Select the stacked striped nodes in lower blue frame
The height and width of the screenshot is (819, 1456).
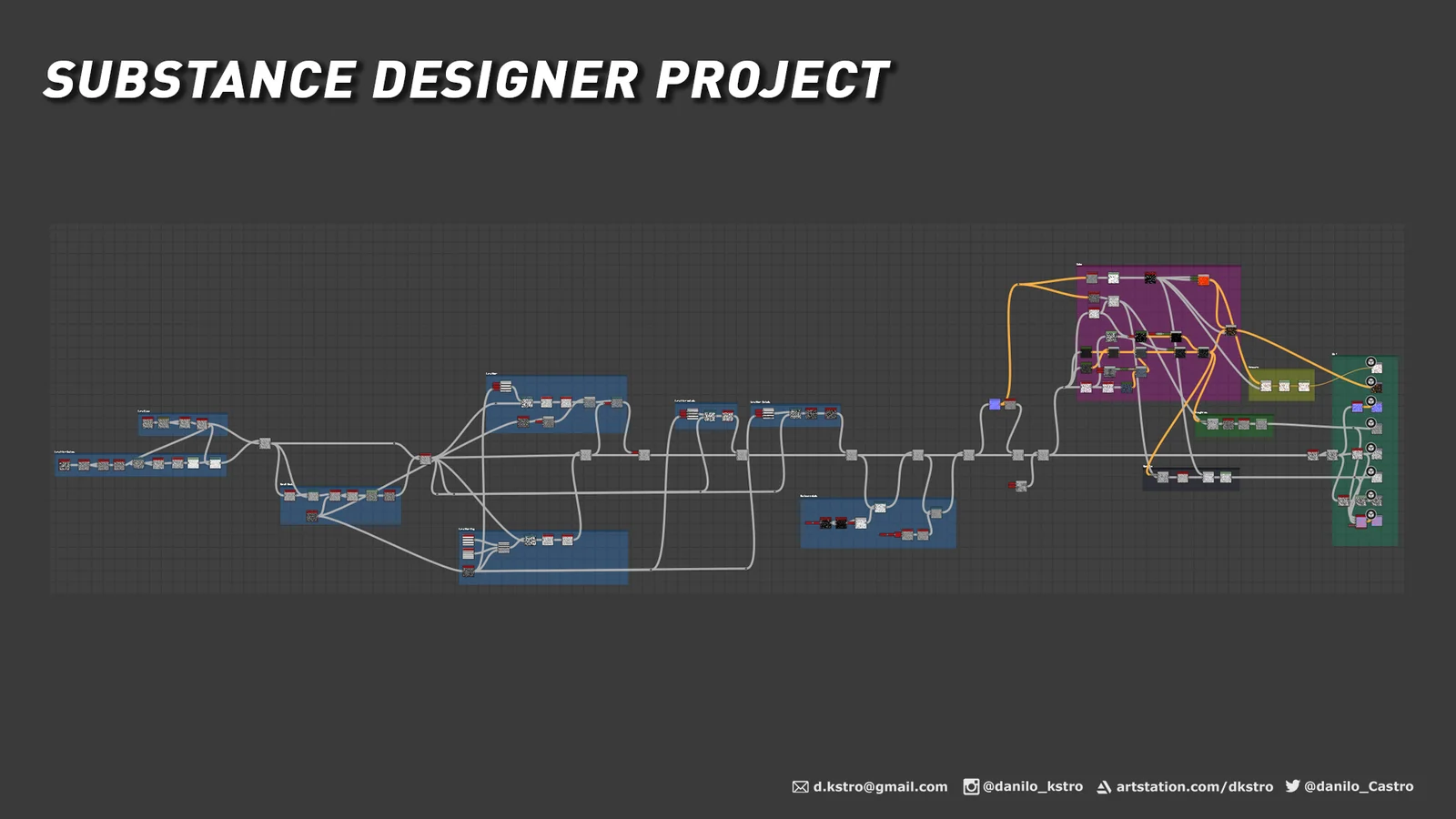[x=468, y=546]
